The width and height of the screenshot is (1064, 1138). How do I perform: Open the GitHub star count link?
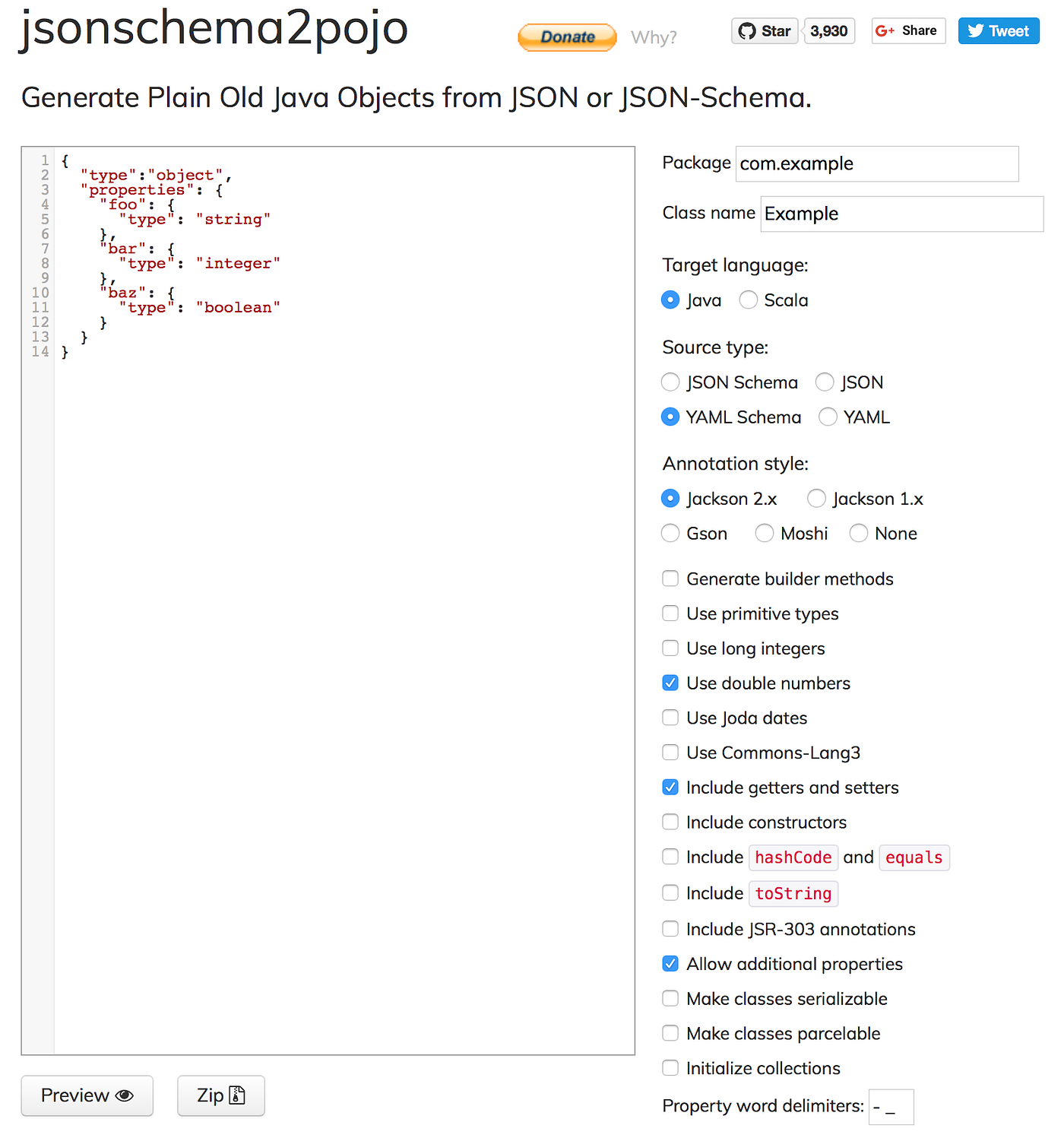click(828, 30)
